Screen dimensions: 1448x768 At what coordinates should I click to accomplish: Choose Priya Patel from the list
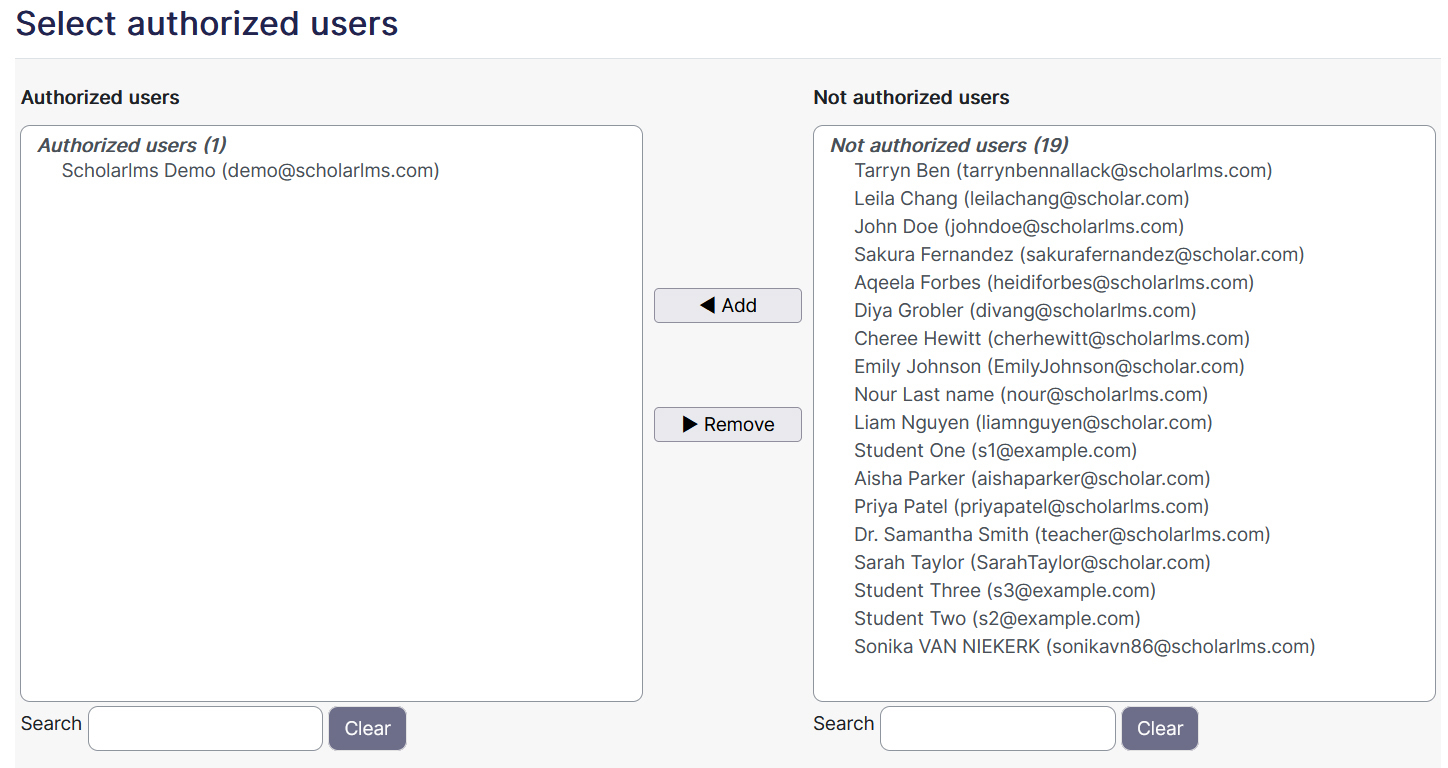click(1031, 506)
